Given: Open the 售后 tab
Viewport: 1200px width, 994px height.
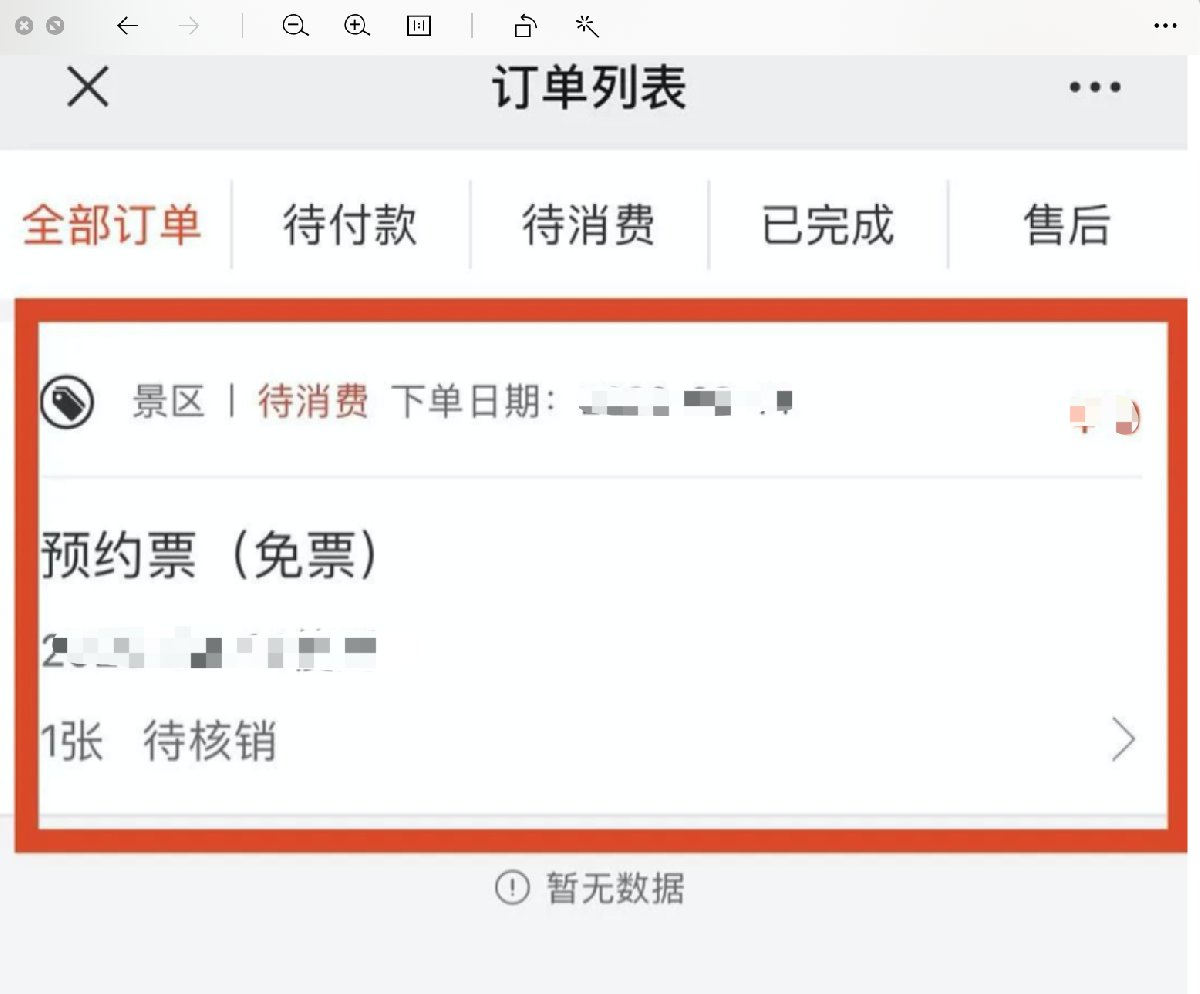Looking at the screenshot, I should coord(1067,225).
